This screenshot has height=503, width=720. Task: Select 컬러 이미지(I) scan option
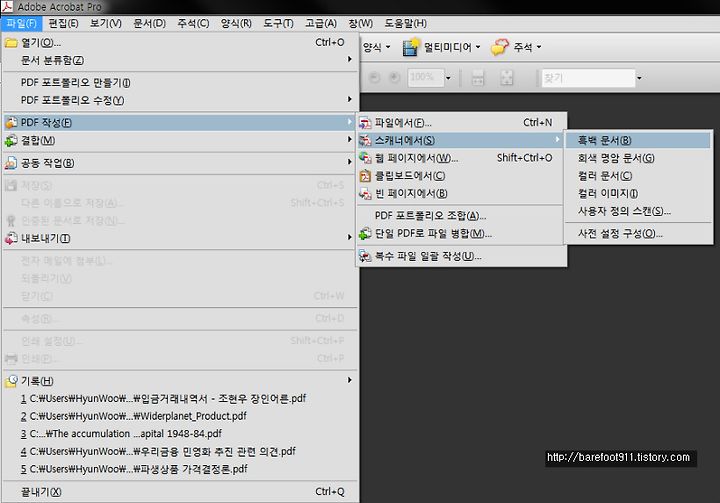[638, 193]
